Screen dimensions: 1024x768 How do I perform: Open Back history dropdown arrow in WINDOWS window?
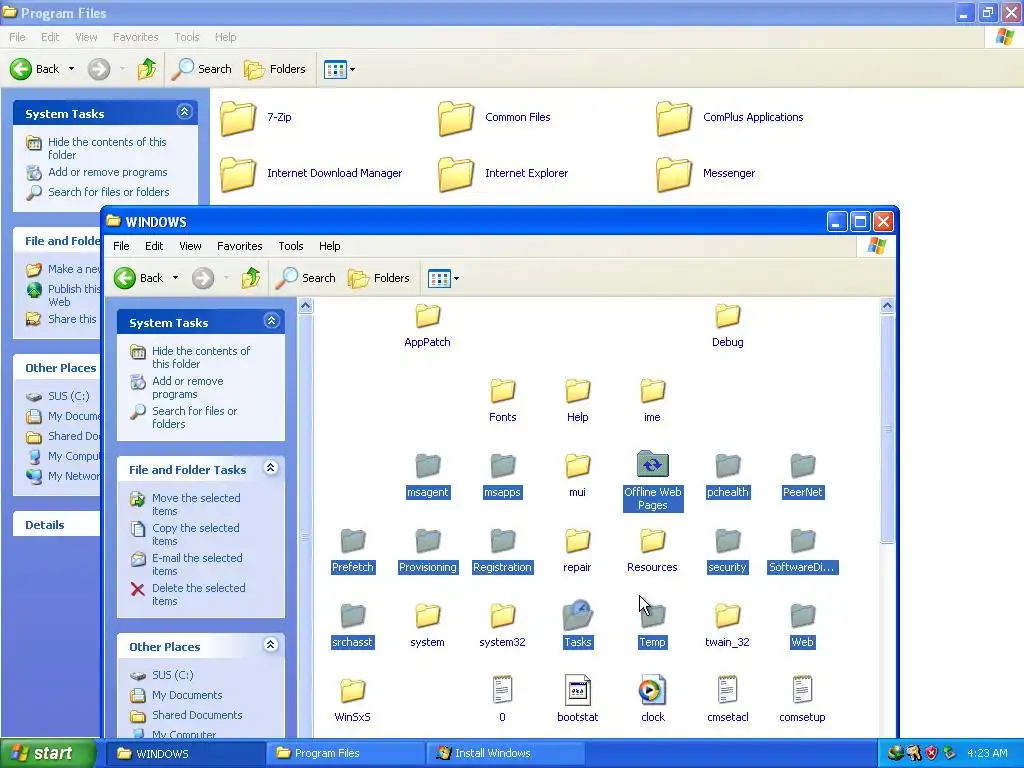175,278
